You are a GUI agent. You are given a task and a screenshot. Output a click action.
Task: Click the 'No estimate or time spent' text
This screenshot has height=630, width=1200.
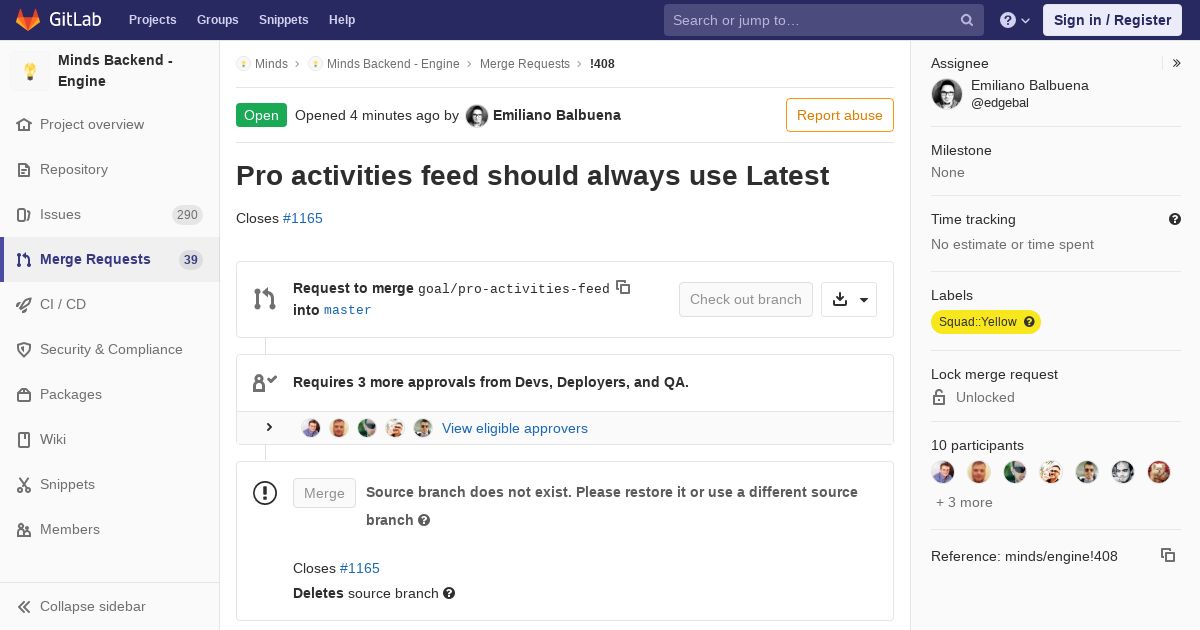(x=1012, y=244)
